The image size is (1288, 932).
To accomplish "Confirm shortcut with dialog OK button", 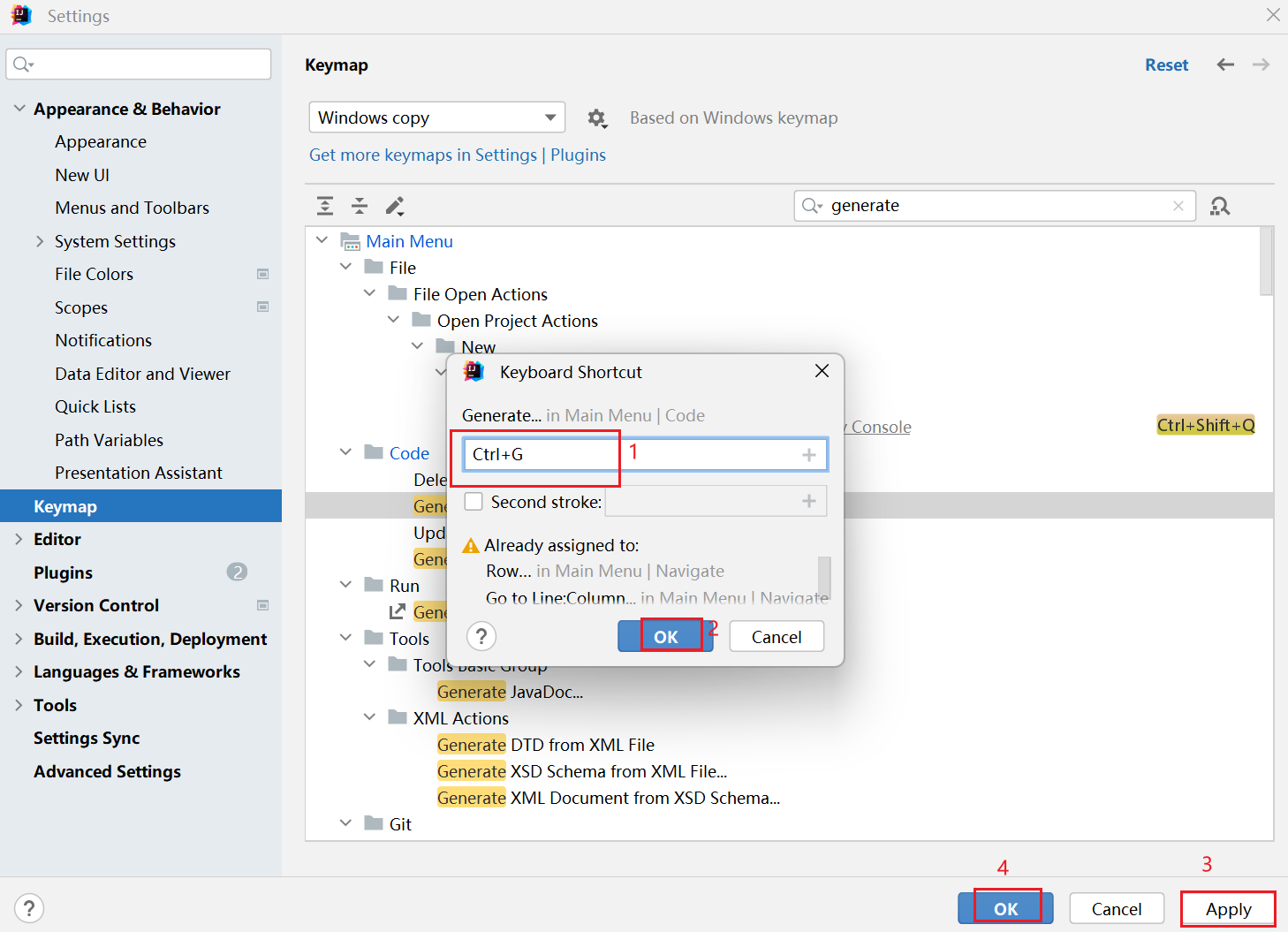I will click(x=665, y=636).
